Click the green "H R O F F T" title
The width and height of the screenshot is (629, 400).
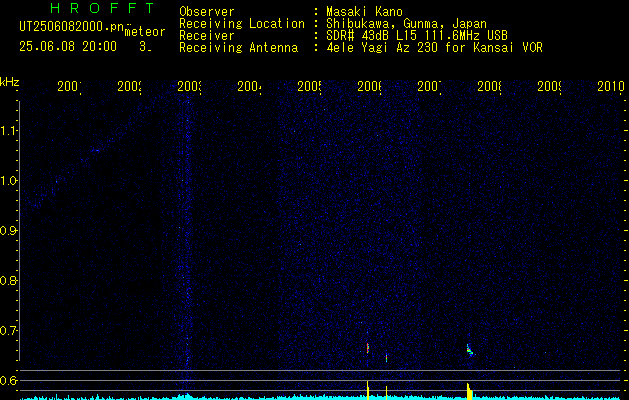(x=102, y=8)
